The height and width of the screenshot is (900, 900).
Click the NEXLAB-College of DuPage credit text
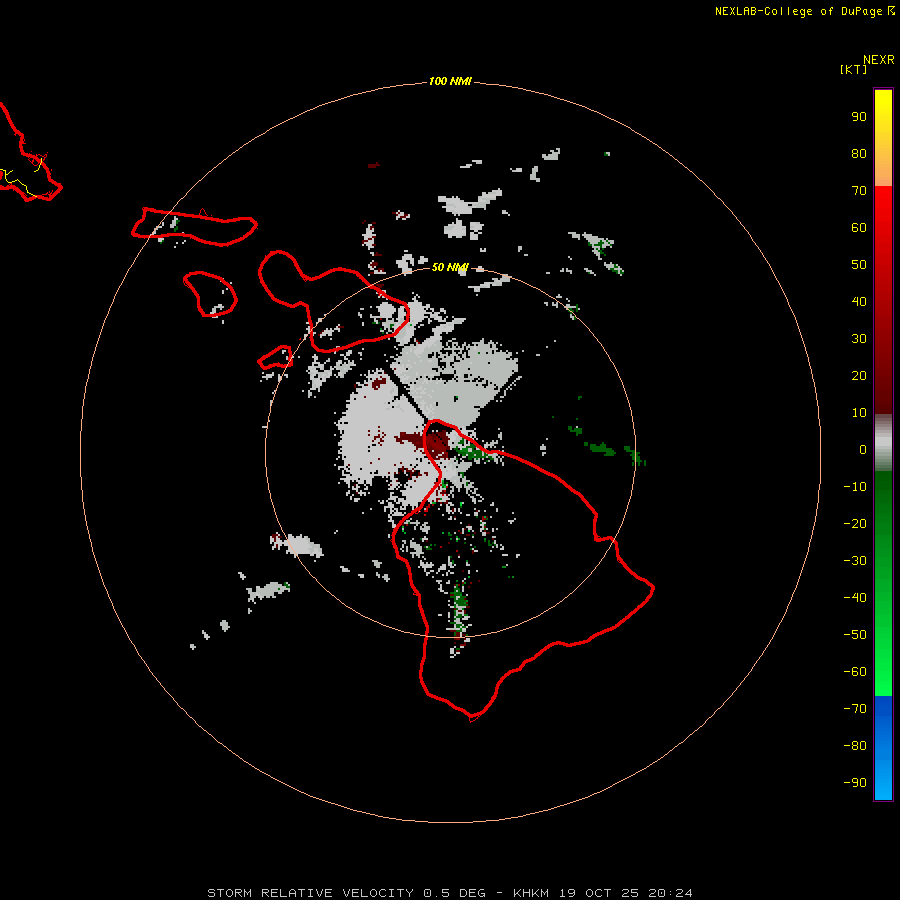click(798, 11)
